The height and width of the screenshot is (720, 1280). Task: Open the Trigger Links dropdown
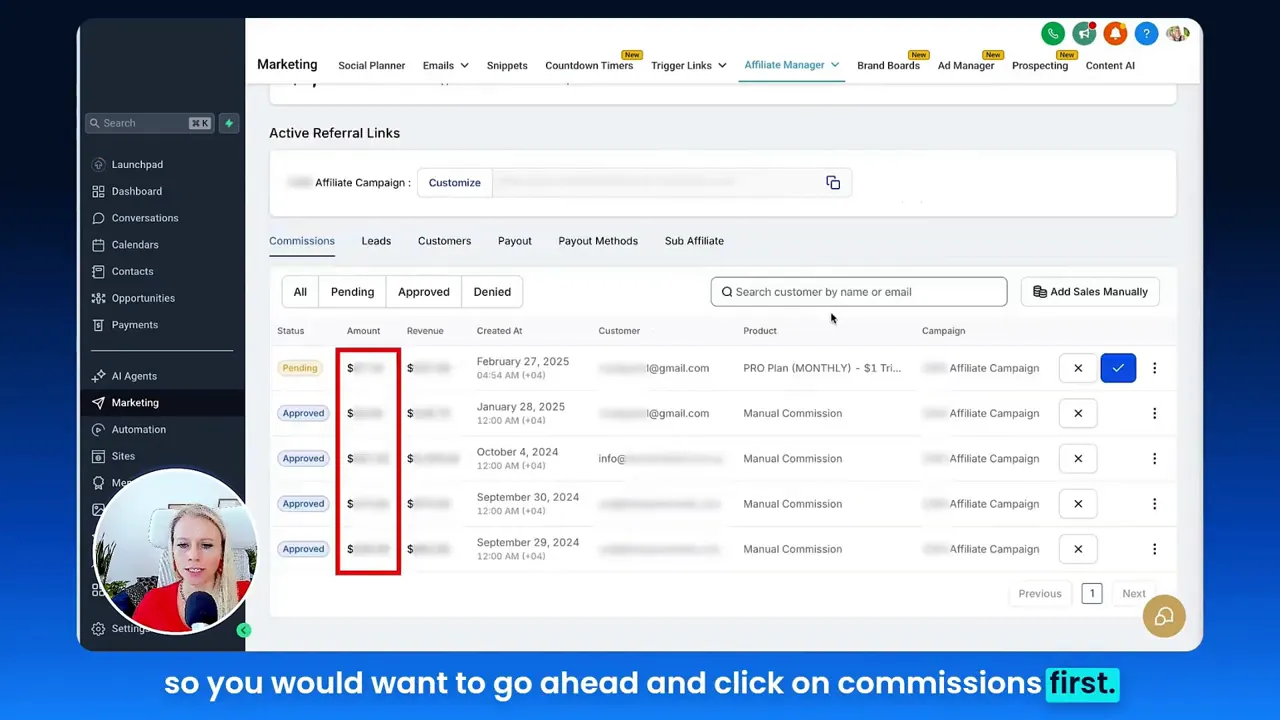point(688,65)
